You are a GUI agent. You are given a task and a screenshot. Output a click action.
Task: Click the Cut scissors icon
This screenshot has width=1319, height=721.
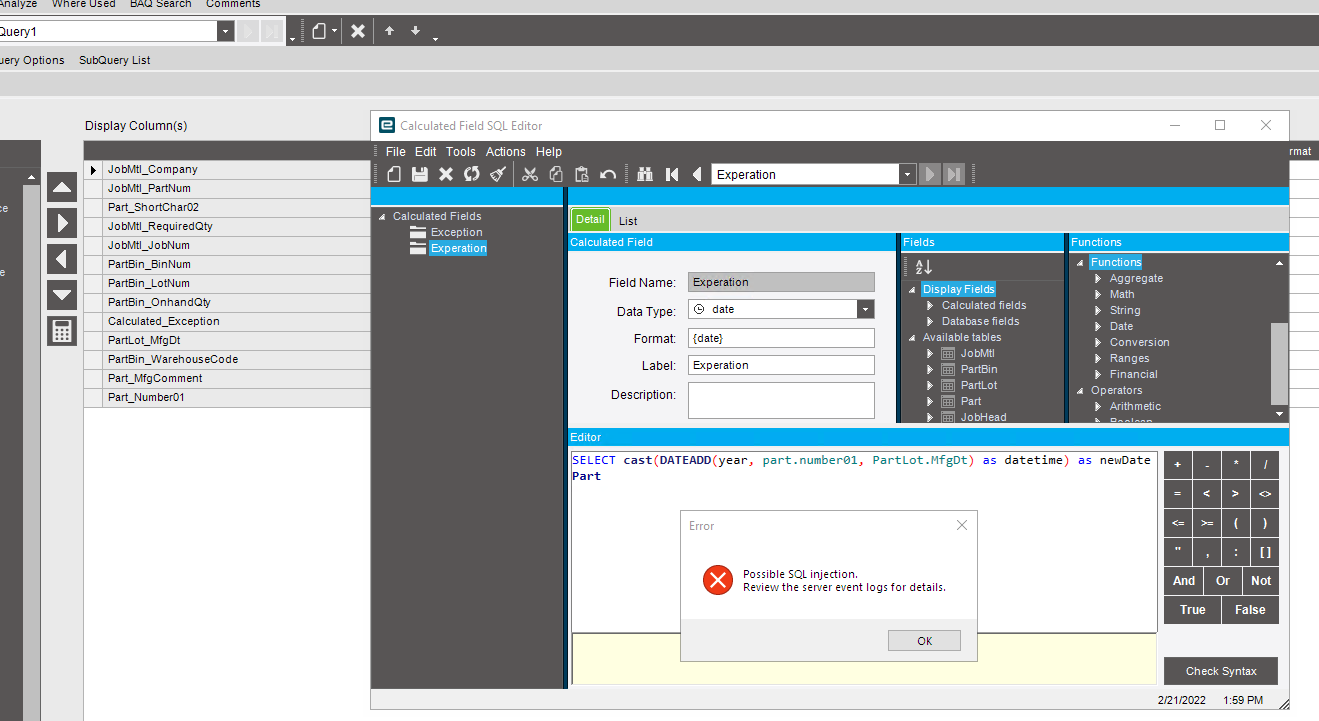tap(530, 174)
